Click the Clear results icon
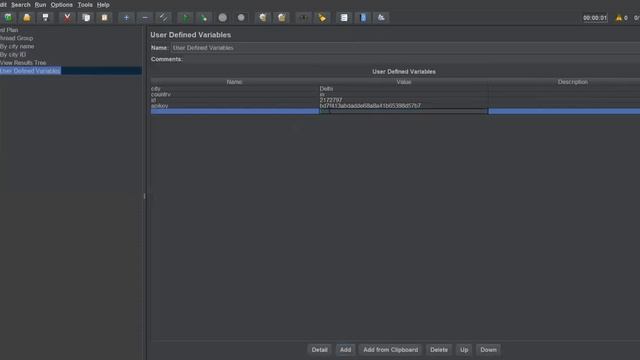 263,18
